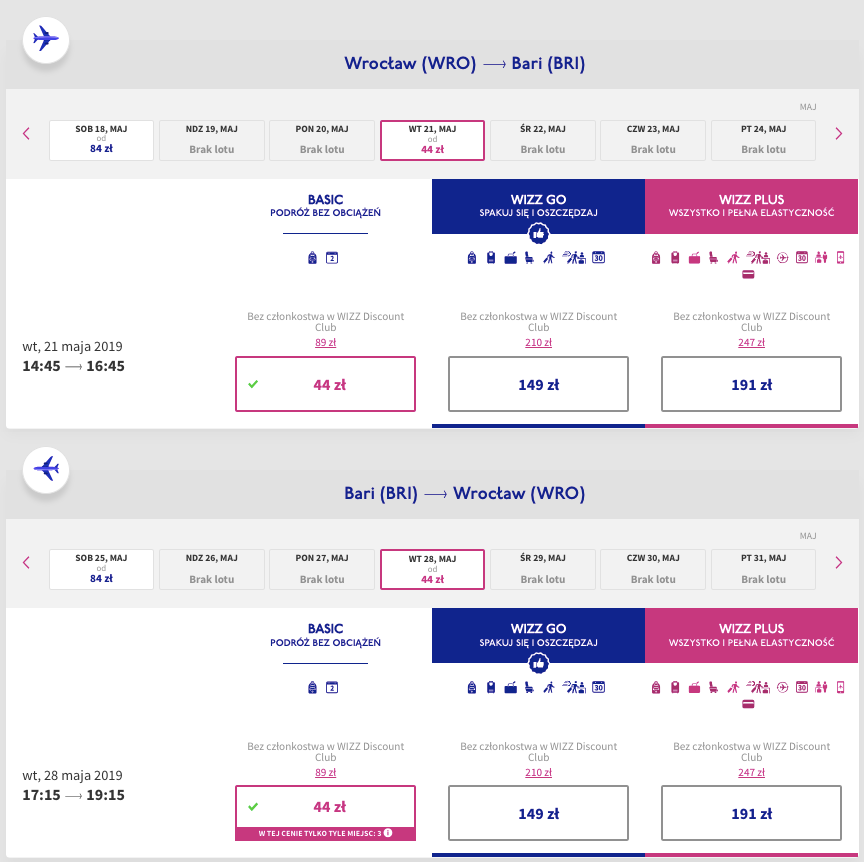The image size is (864, 863).
Task: Select outbound BASIC fare at 44 zł
Action: click(325, 385)
